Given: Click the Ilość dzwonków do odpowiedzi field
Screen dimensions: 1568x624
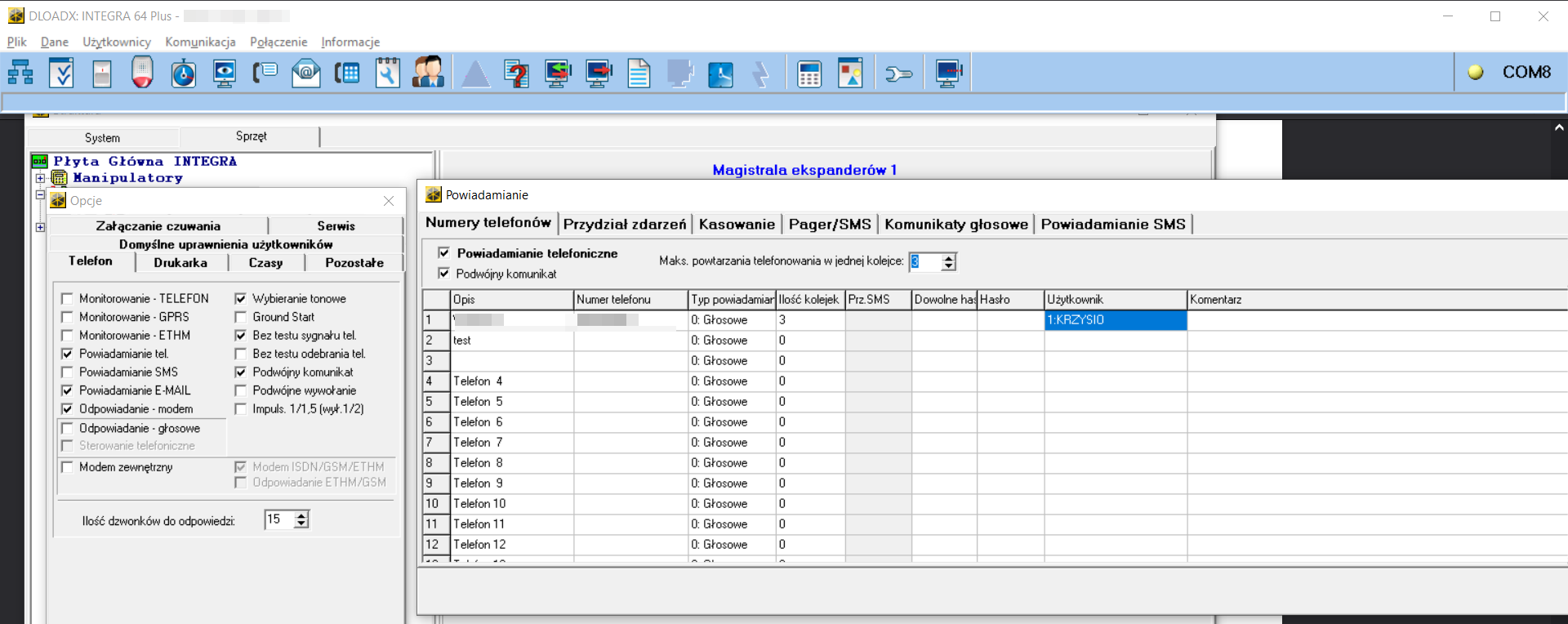Looking at the screenshot, I should pyautogui.click(x=279, y=519).
